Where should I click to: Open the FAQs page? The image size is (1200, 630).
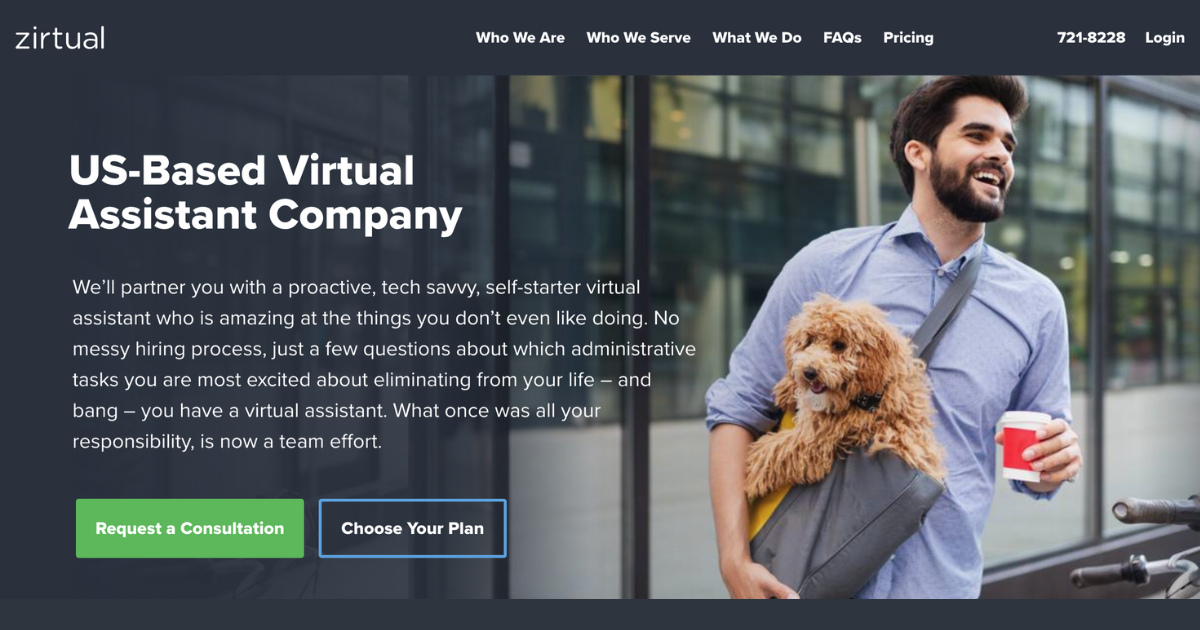842,38
